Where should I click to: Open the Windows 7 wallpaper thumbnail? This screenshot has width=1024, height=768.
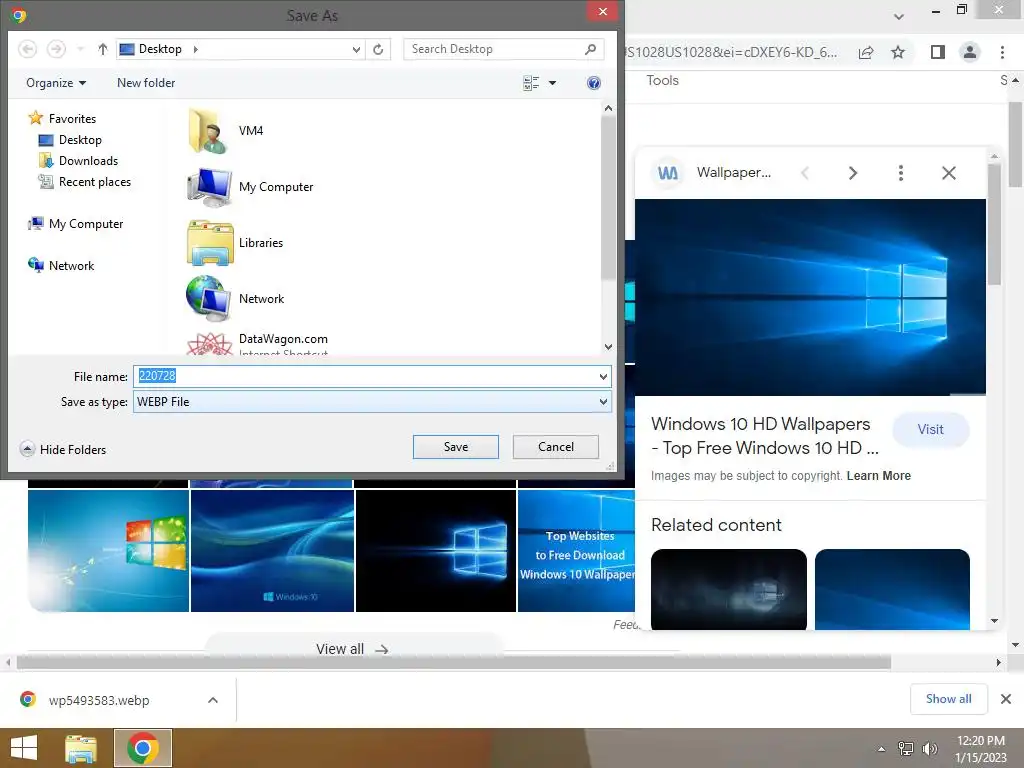click(108, 551)
